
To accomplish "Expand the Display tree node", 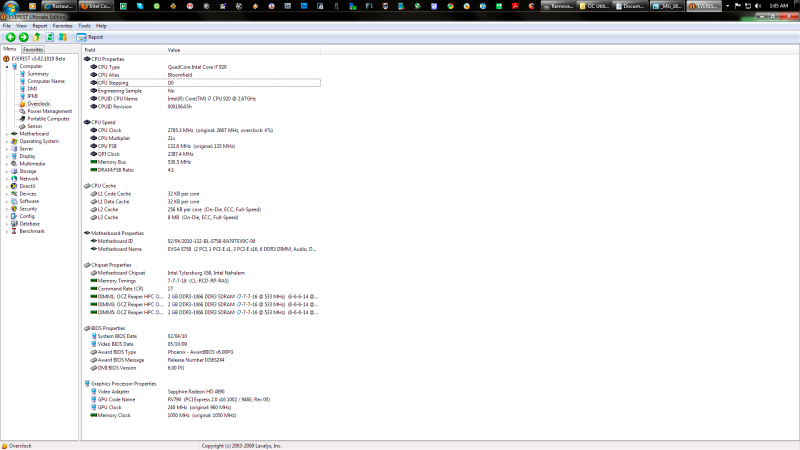I will click(7, 156).
